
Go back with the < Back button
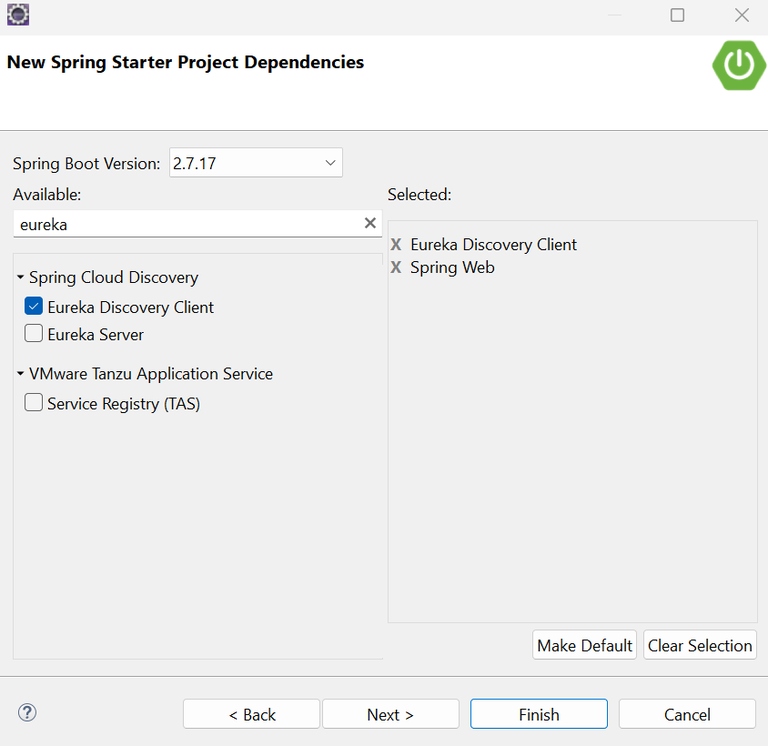pos(252,714)
